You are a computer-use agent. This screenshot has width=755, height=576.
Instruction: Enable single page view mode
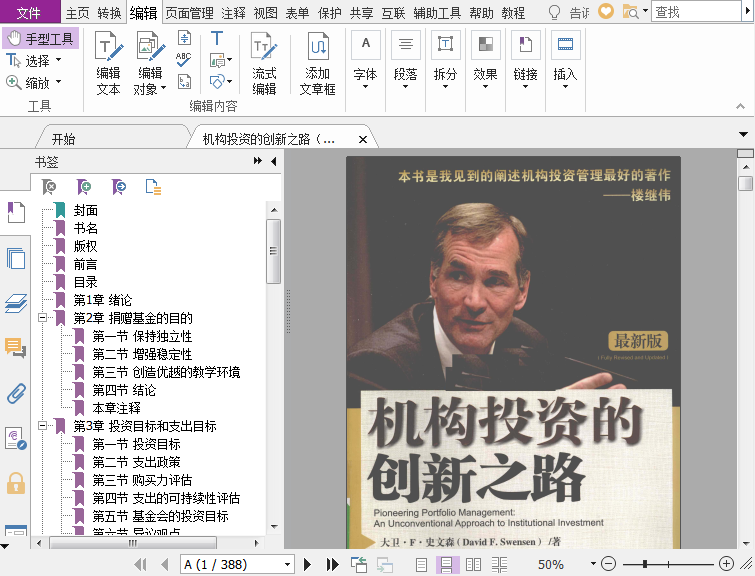pos(422,565)
